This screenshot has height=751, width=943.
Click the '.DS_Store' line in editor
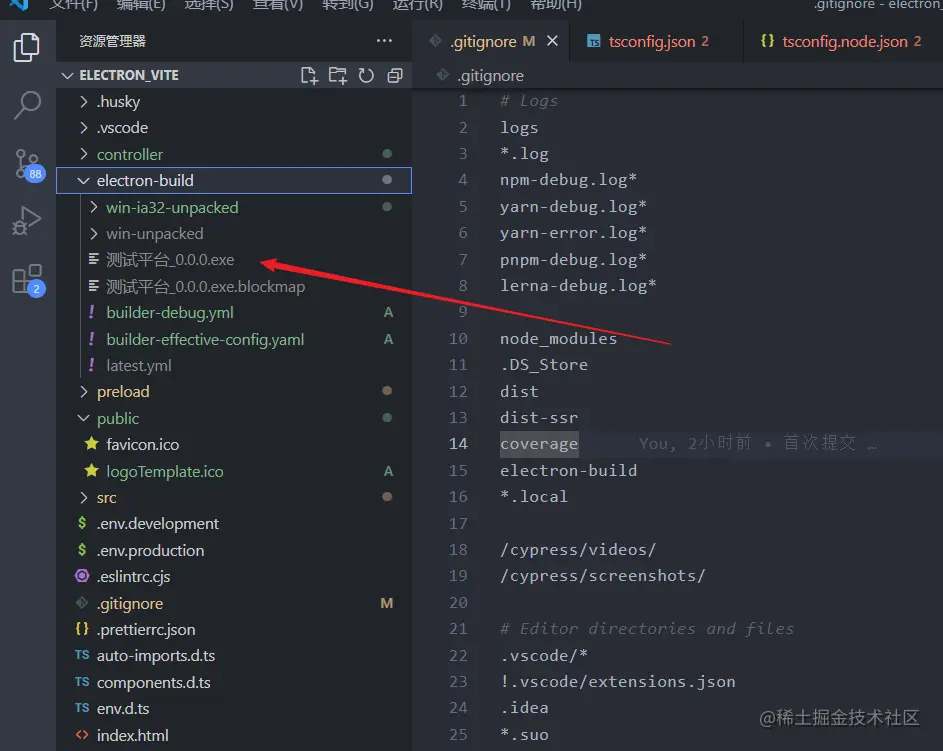click(544, 365)
